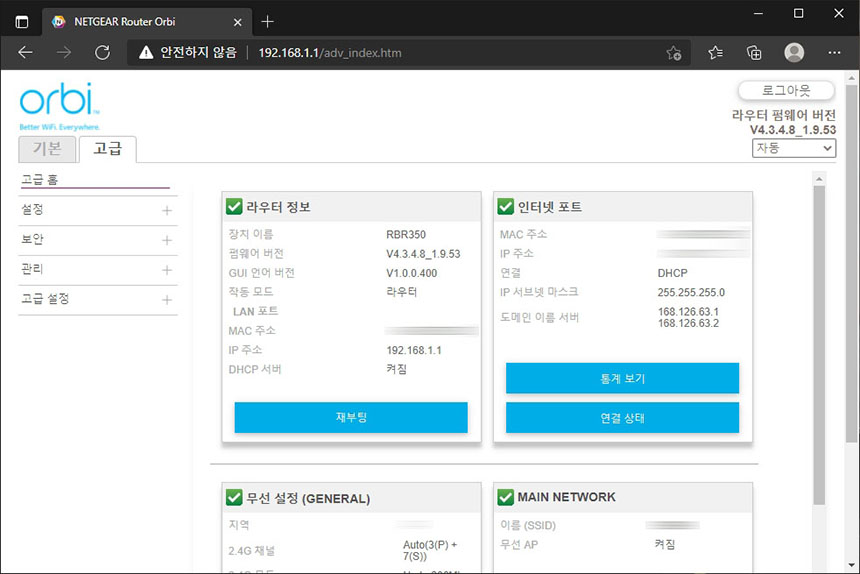Screen dimensions: 860x574
Task: Click the browser forward arrow
Action: (x=64, y=53)
